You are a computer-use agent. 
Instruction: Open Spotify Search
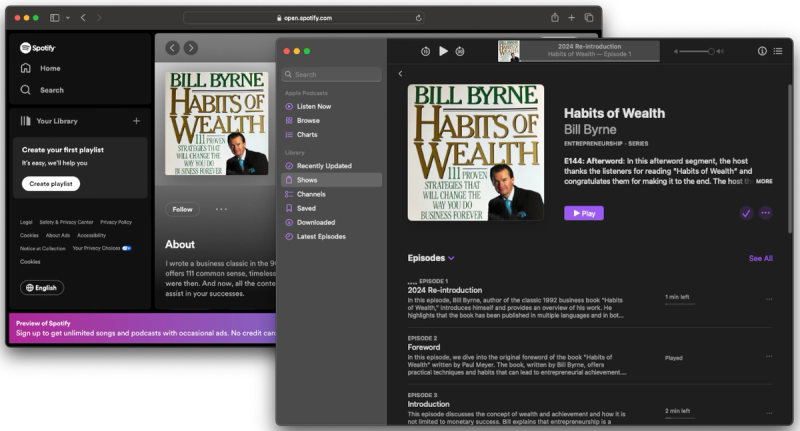[42, 90]
